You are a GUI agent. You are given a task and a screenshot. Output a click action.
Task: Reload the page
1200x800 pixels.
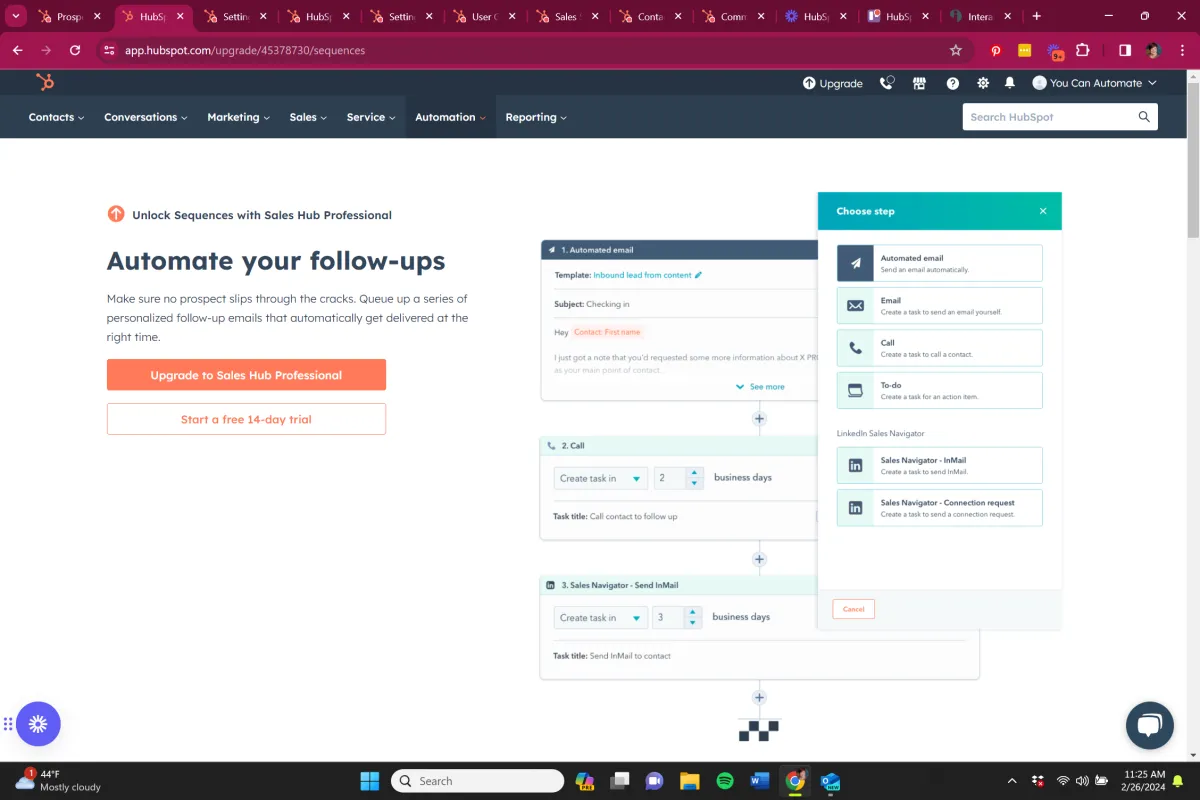(x=75, y=50)
